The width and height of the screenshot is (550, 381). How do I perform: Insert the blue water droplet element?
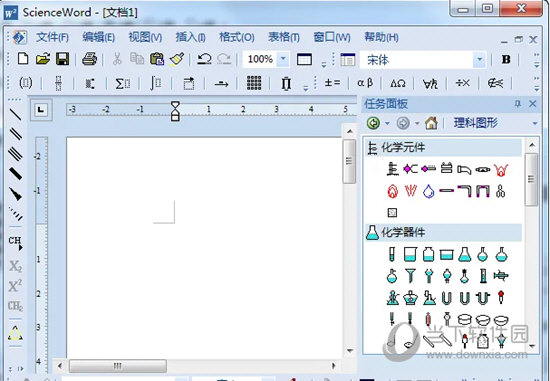pos(428,191)
